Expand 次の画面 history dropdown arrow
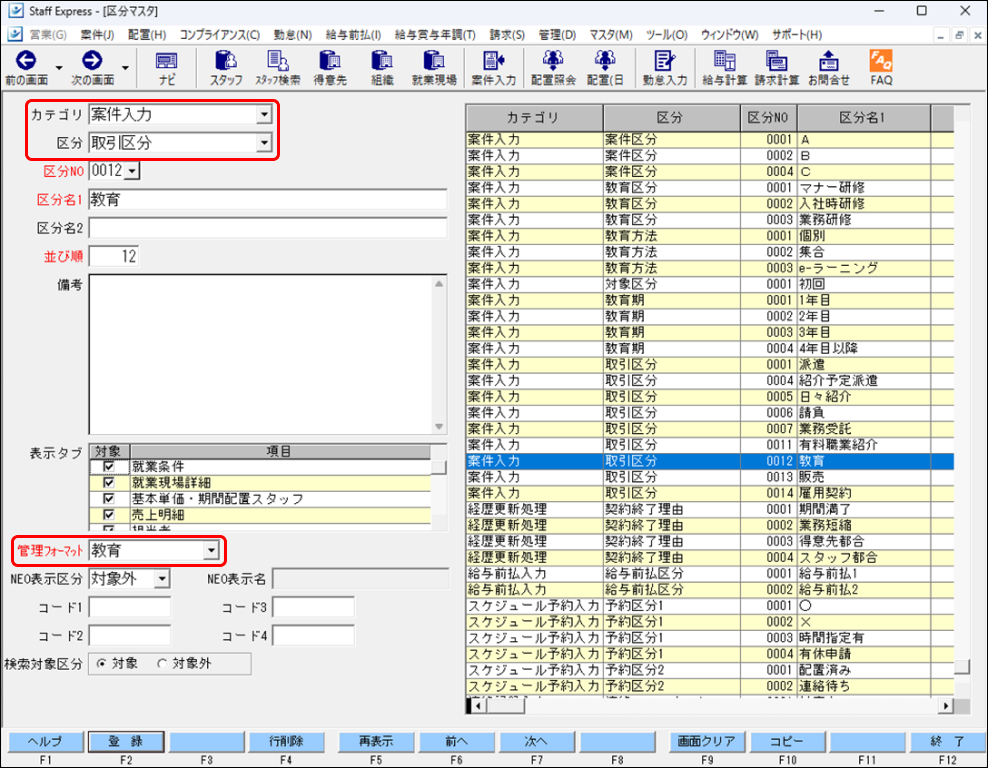The width and height of the screenshot is (988, 768). click(125, 67)
